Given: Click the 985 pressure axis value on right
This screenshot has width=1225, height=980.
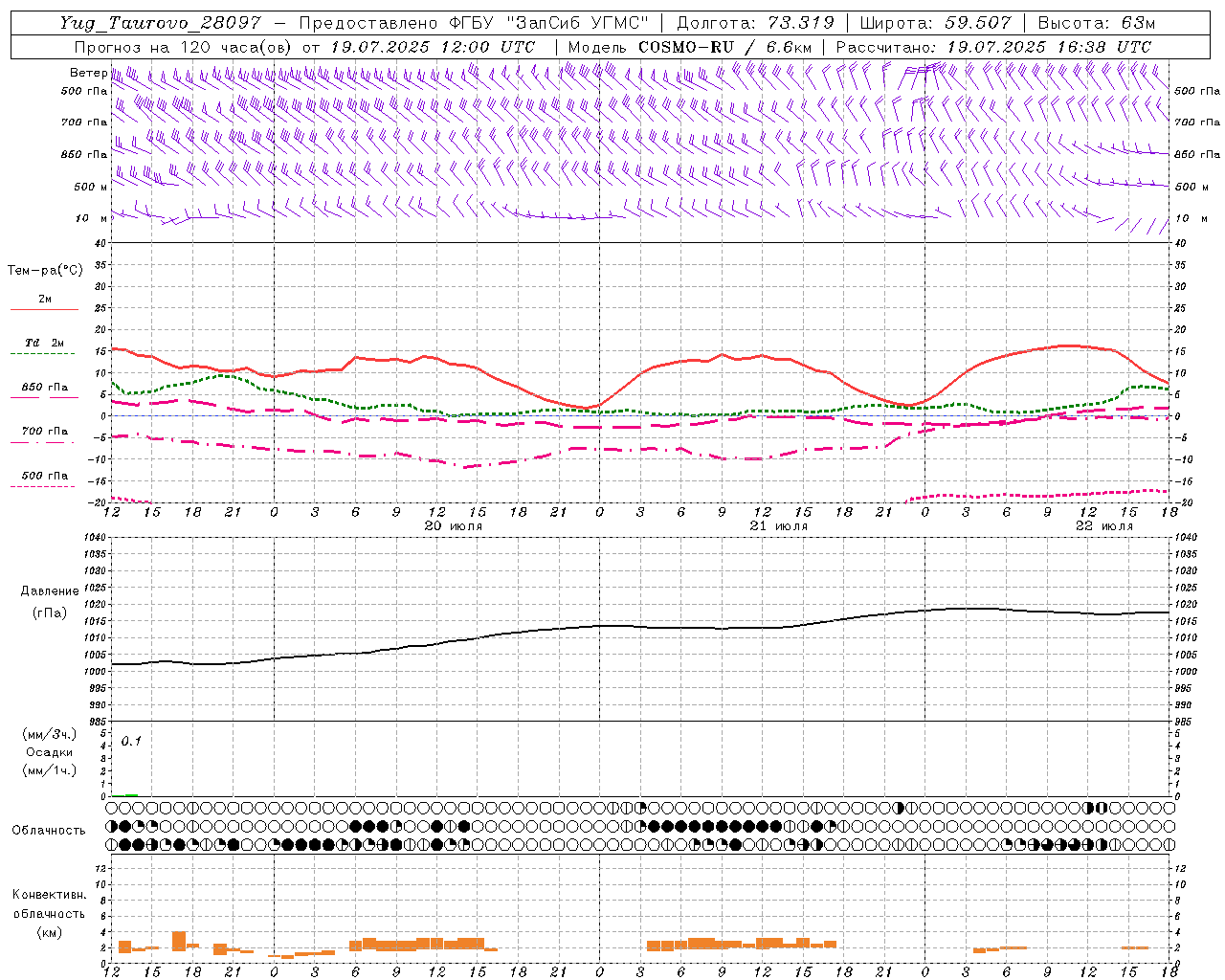Looking at the screenshot, I should (x=1185, y=722).
